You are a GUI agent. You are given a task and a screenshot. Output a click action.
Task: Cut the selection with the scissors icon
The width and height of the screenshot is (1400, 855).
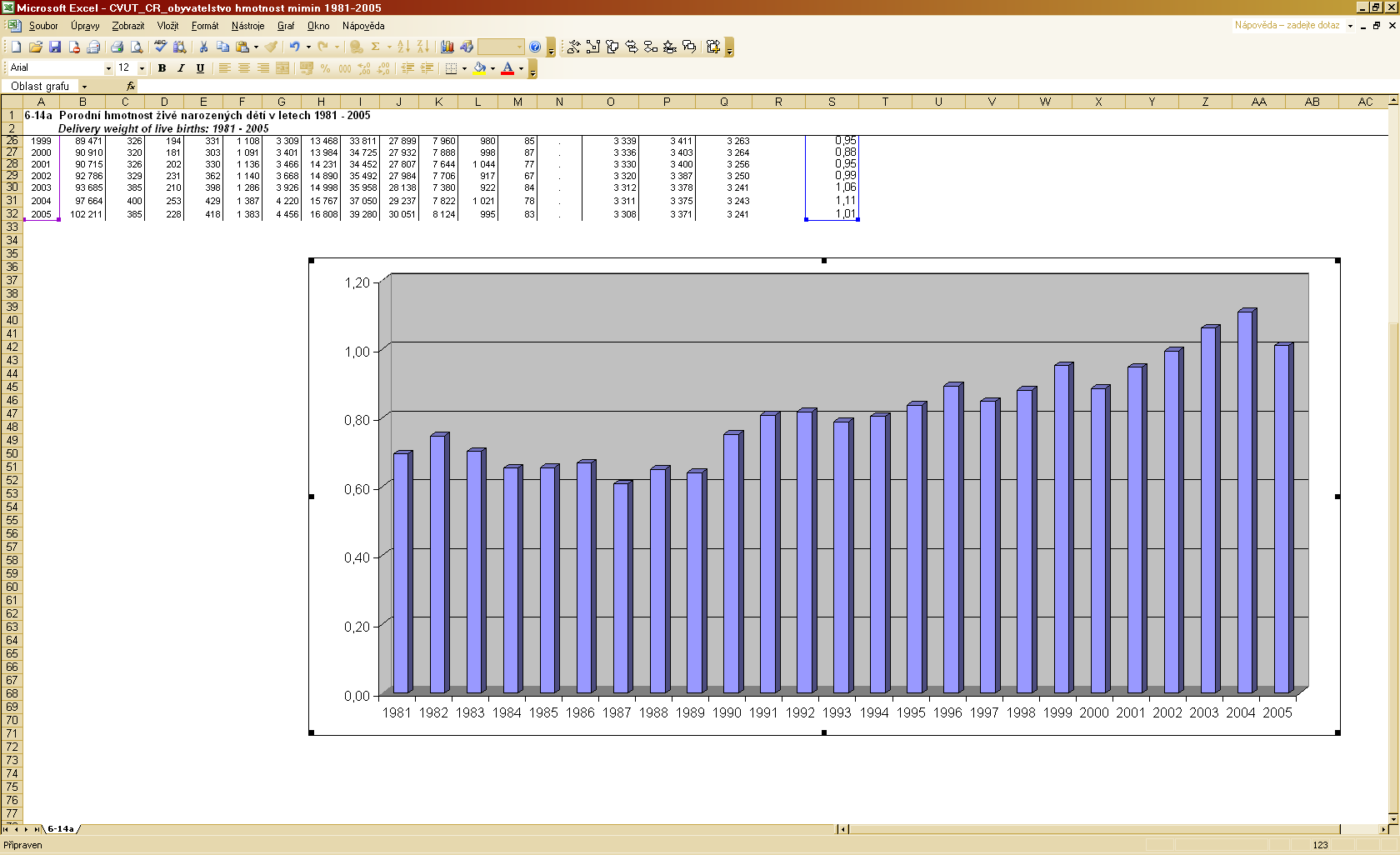(x=202, y=47)
